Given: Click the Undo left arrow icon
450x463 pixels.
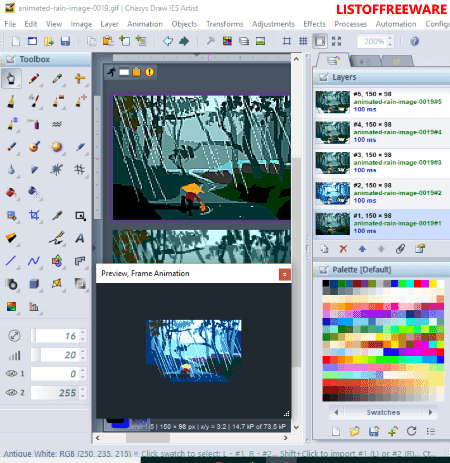Looking at the screenshot, I should 168,41.
